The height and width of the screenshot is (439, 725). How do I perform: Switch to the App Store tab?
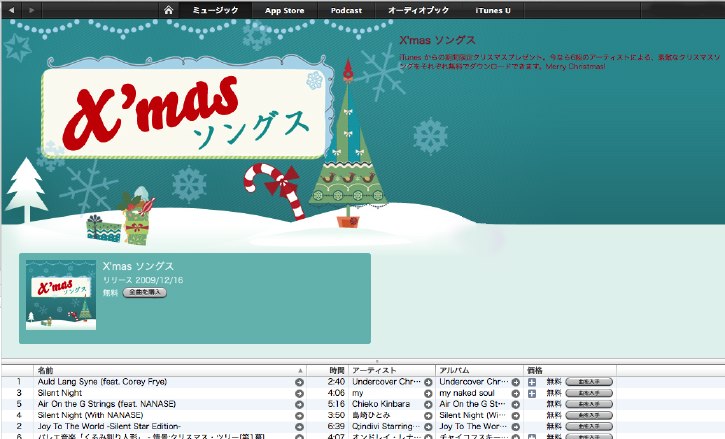(x=284, y=10)
